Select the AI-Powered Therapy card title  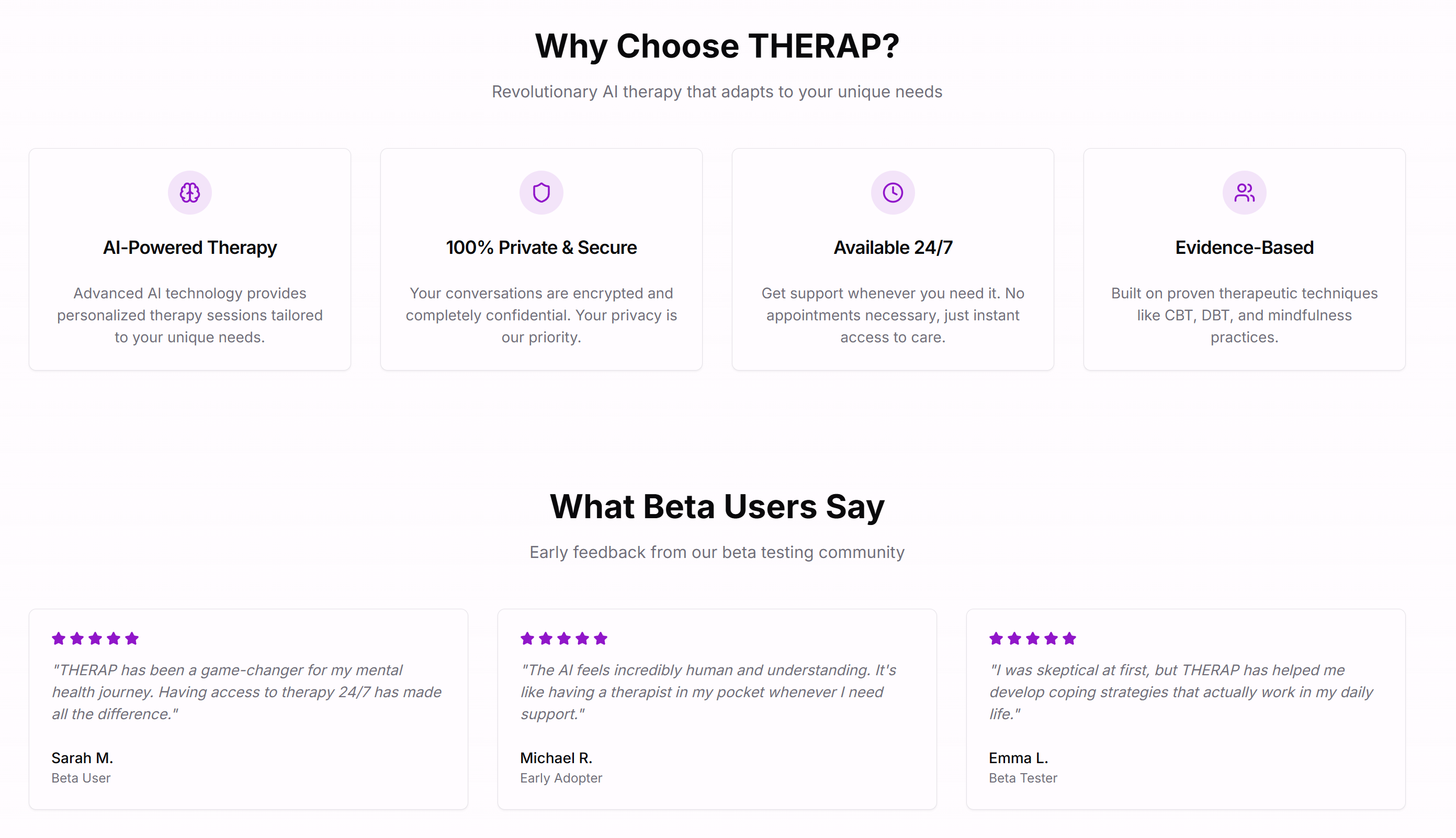pyautogui.click(x=189, y=248)
